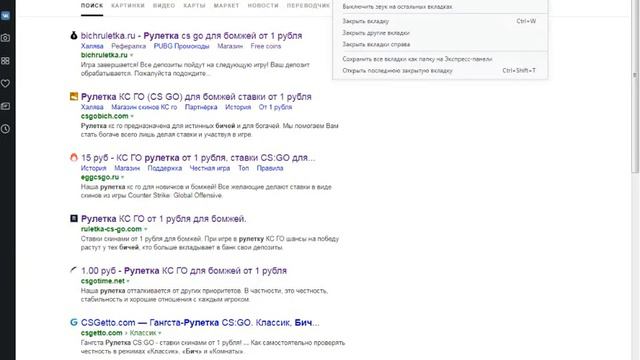Switch to Маркет tab

[x=226, y=6]
